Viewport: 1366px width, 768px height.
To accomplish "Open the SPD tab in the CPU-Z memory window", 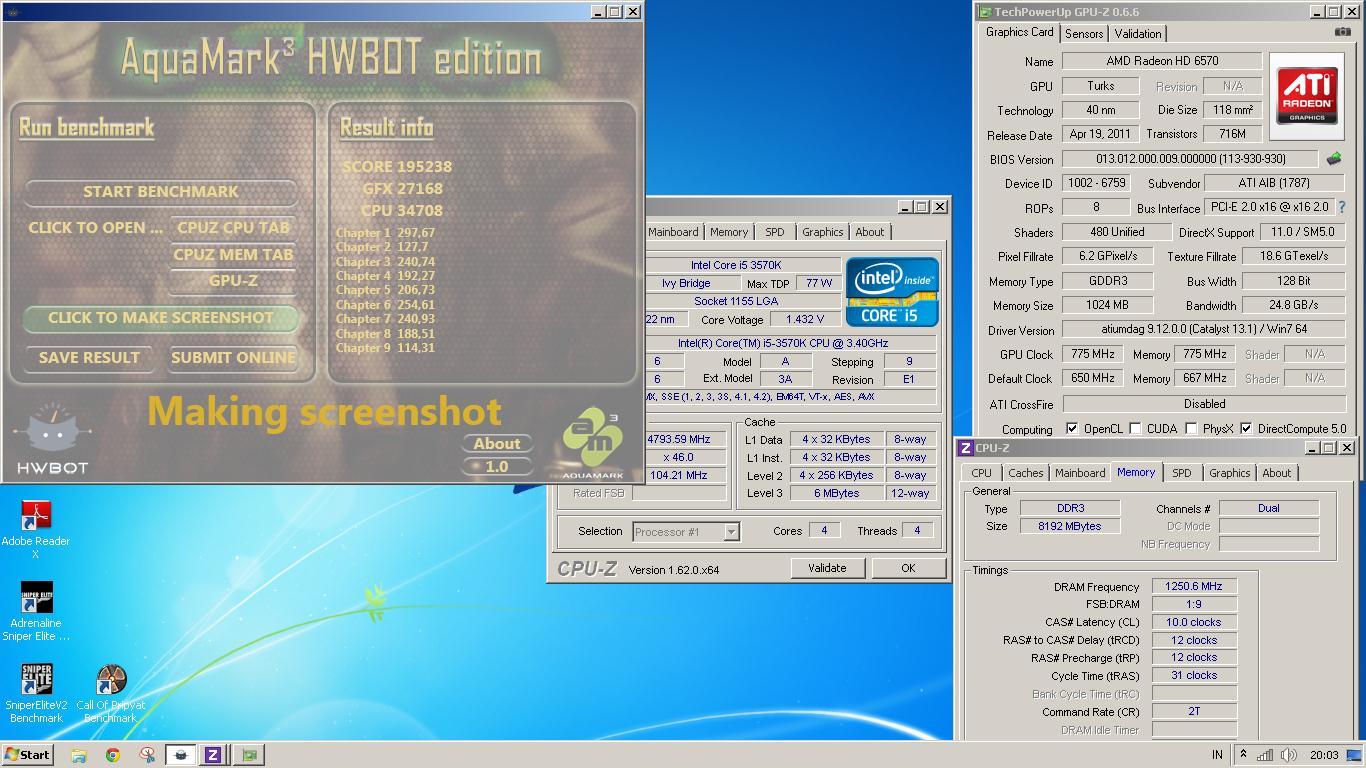I will [1181, 473].
